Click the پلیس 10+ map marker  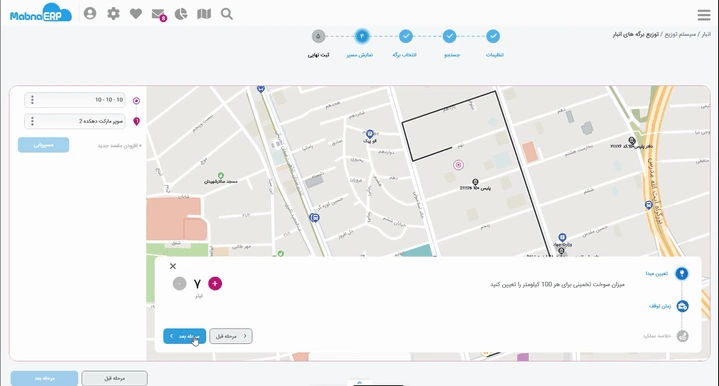[476, 182]
